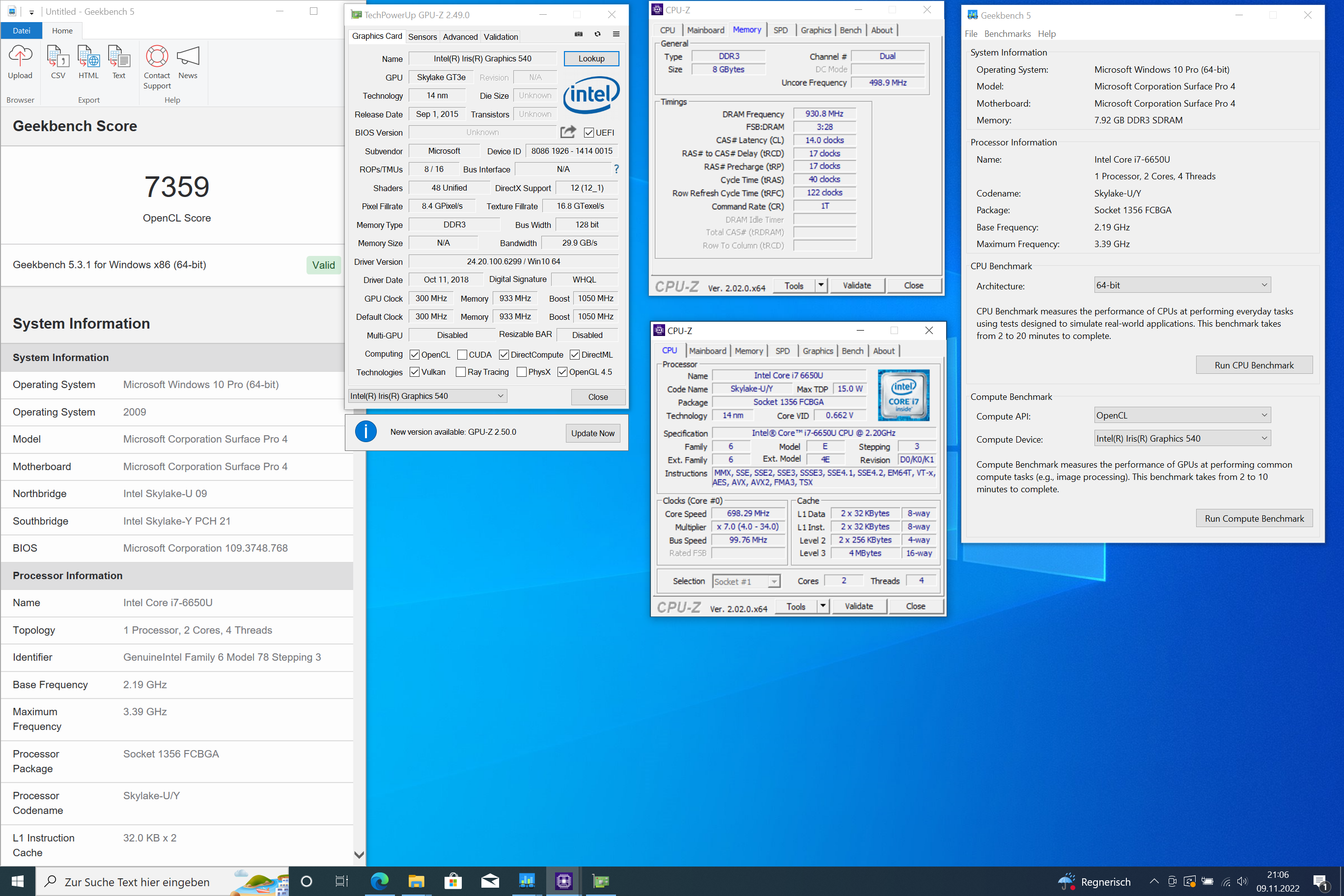Toggle the Ray Tracing checkbox
Viewport: 1344px width, 896px height.
pos(460,372)
